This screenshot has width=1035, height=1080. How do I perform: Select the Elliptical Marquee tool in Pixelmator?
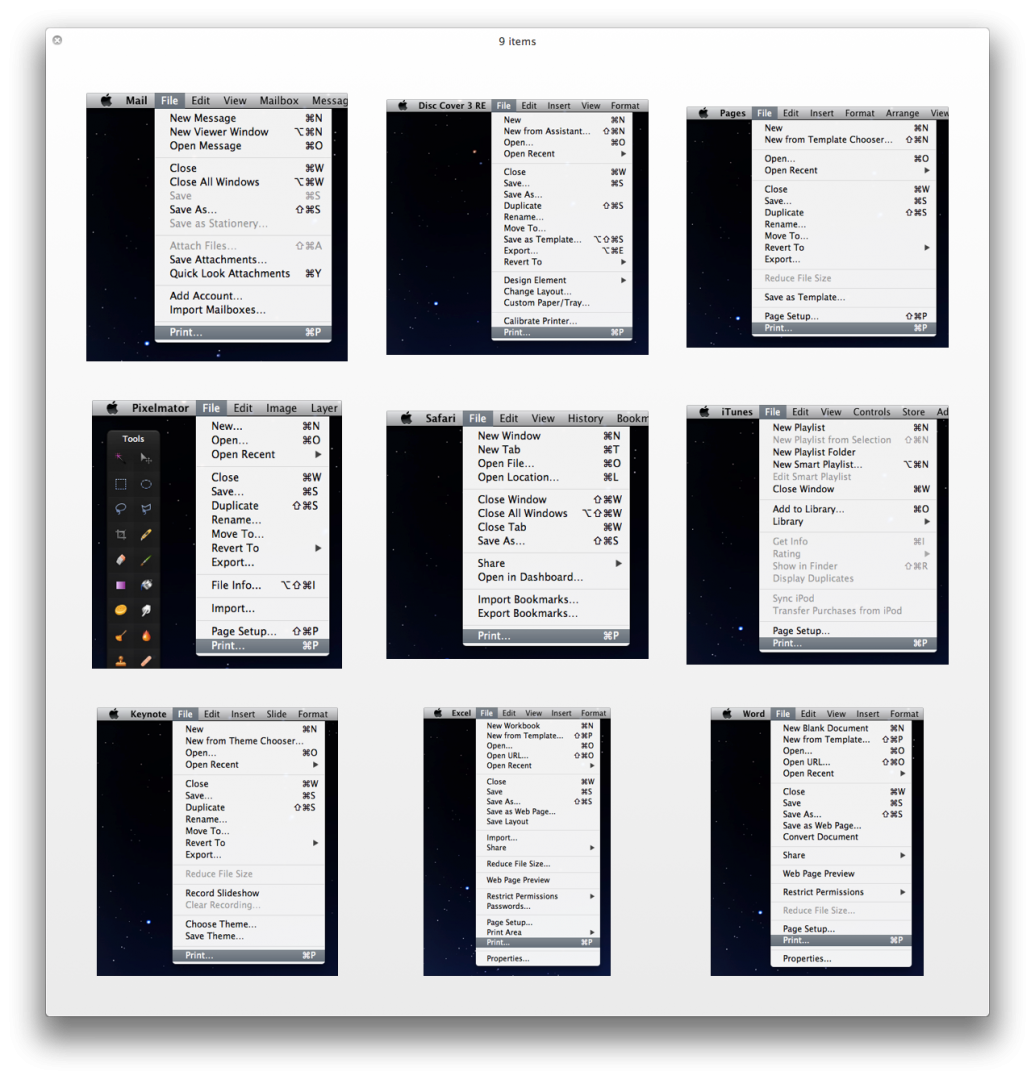(146, 484)
